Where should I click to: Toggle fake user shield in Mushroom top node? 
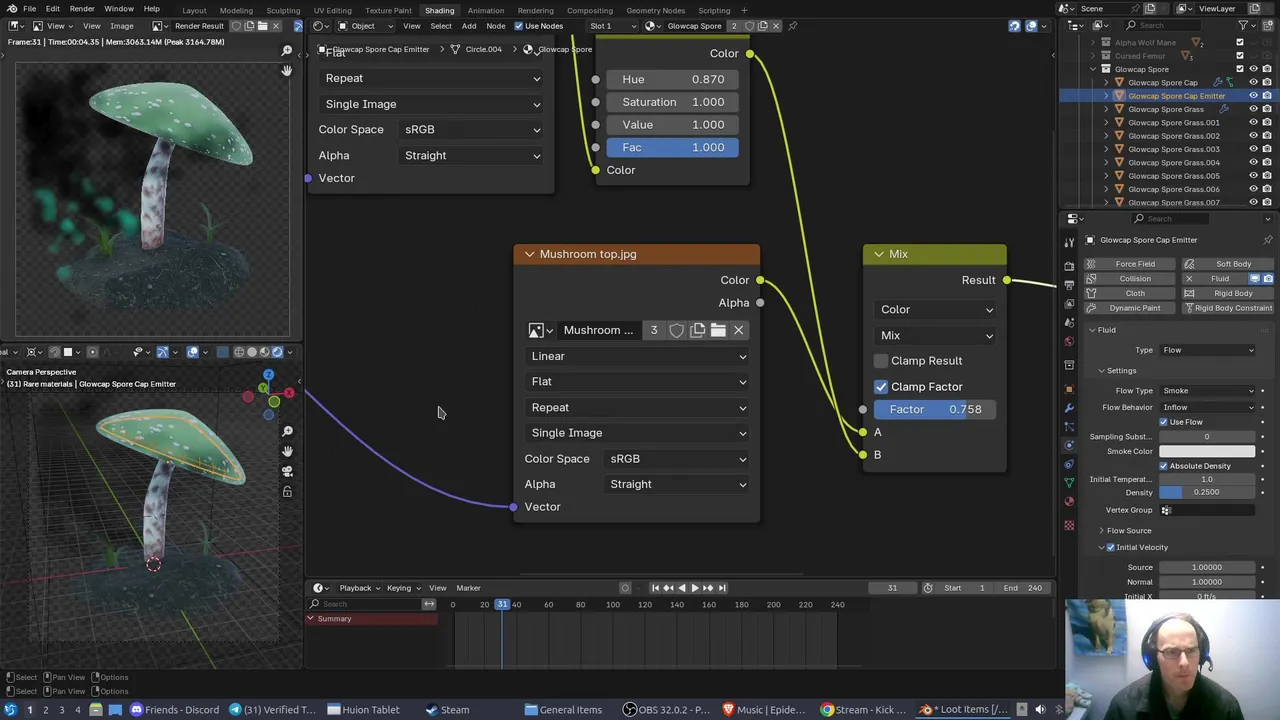[676, 330]
